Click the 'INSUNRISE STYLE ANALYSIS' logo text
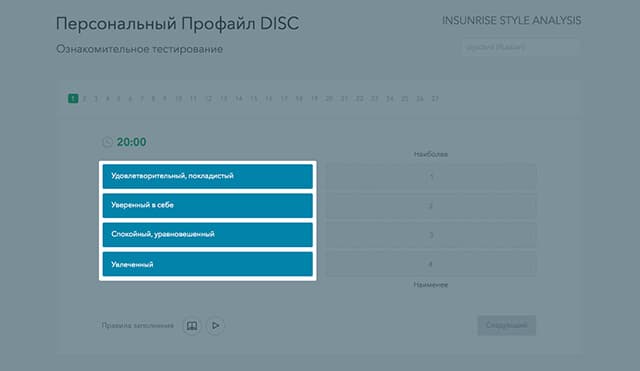 point(512,21)
